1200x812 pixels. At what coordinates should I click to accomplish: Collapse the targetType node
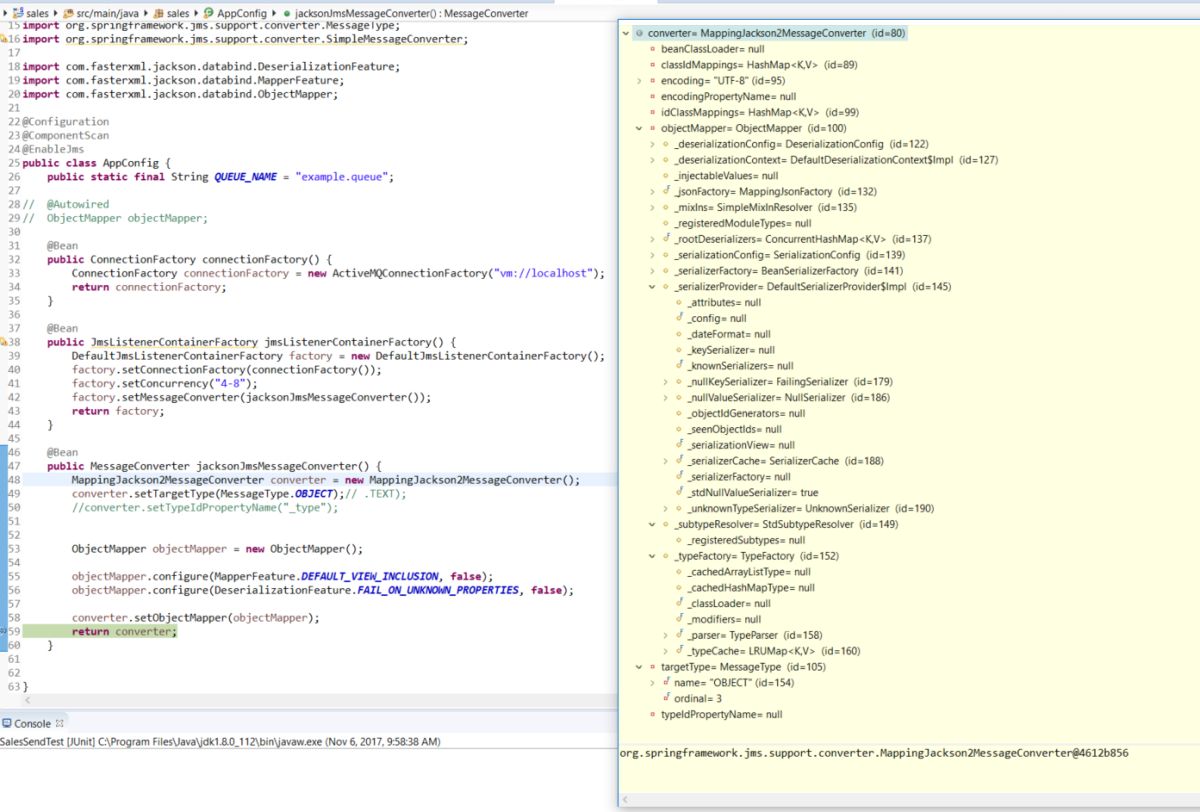[639, 667]
